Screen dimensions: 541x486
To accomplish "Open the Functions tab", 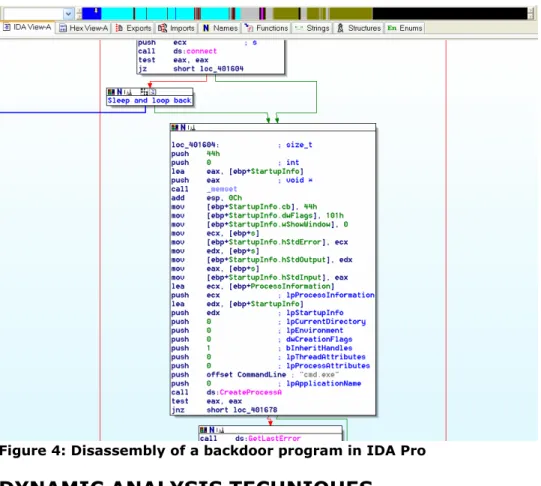I will coord(266,28).
